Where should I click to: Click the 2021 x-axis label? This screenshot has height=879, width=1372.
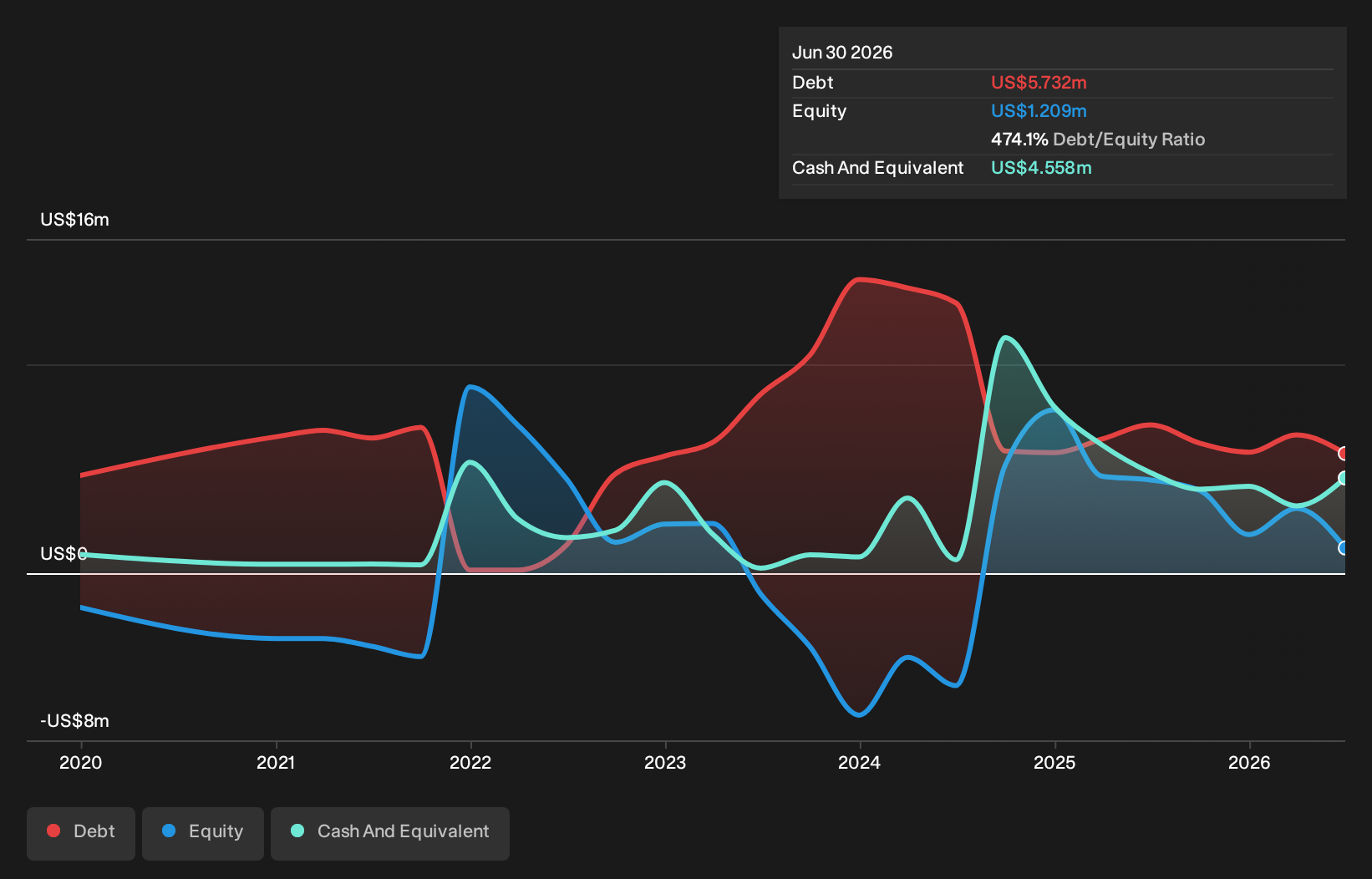click(x=276, y=762)
